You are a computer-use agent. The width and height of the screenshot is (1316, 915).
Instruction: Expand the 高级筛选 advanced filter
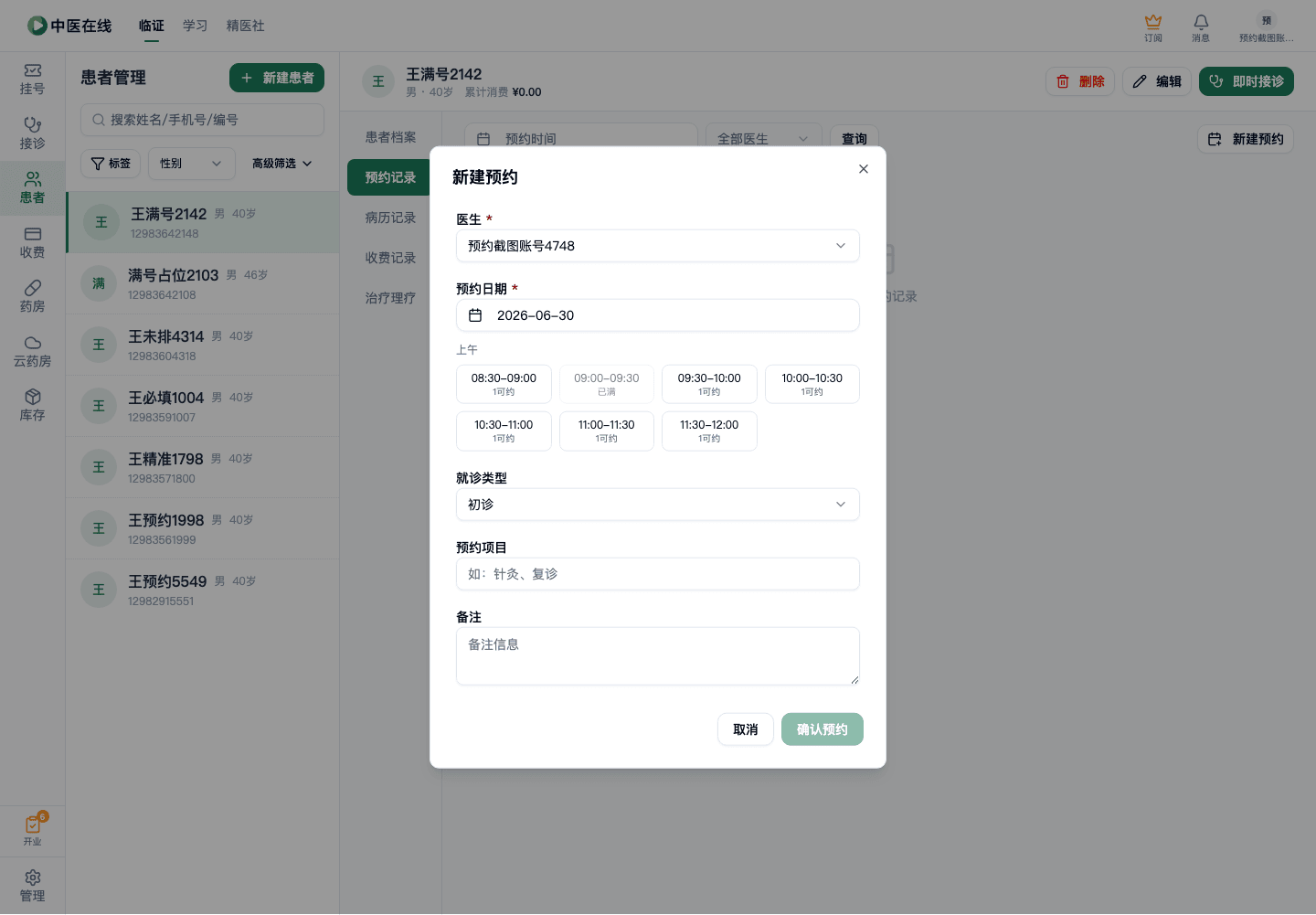pyautogui.click(x=282, y=164)
